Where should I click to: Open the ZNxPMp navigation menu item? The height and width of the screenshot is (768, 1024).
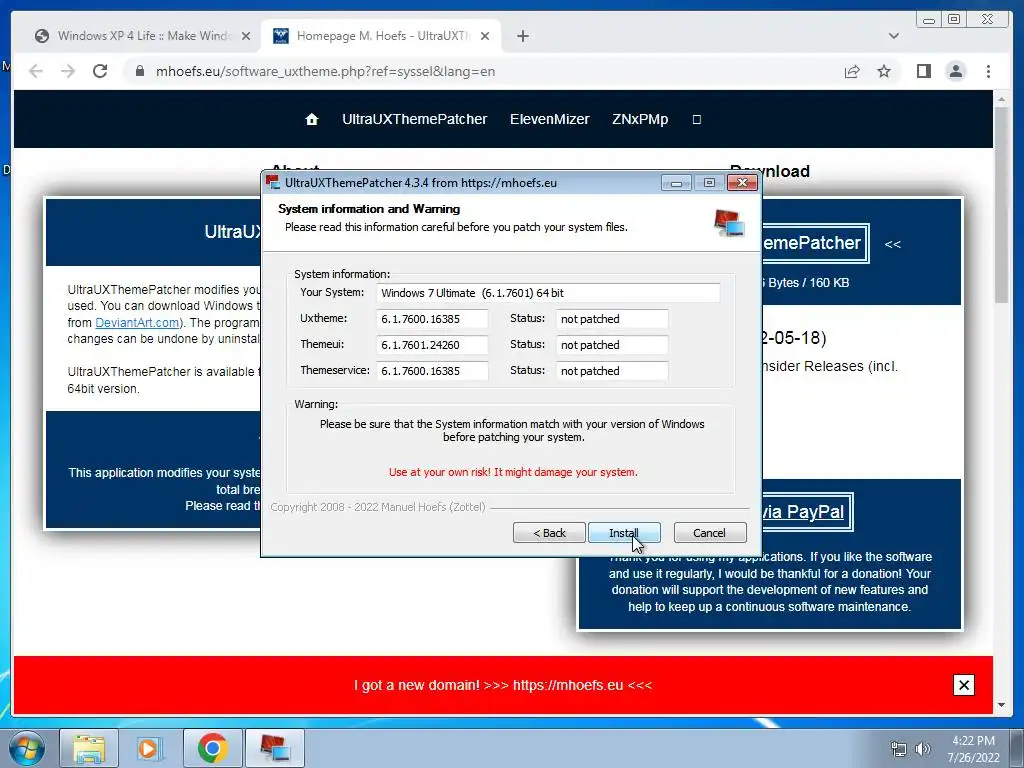[x=640, y=120]
